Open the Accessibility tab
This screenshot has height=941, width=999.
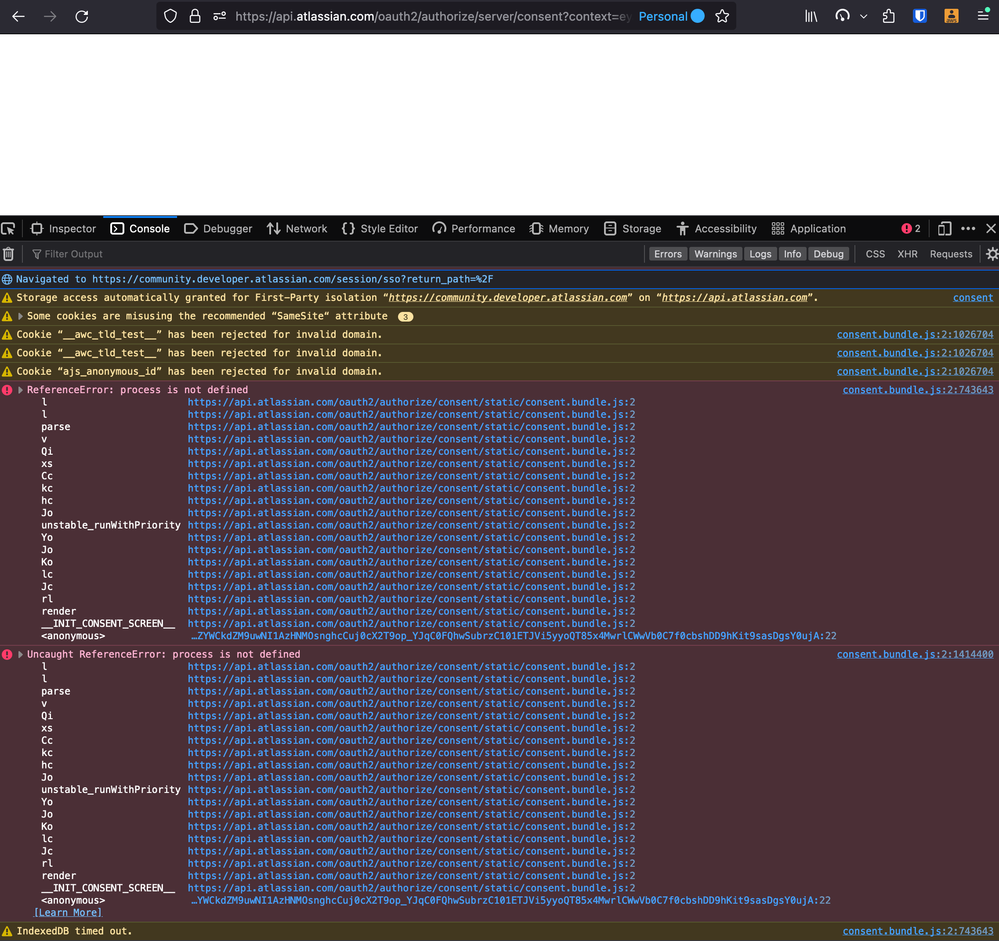tap(716, 229)
